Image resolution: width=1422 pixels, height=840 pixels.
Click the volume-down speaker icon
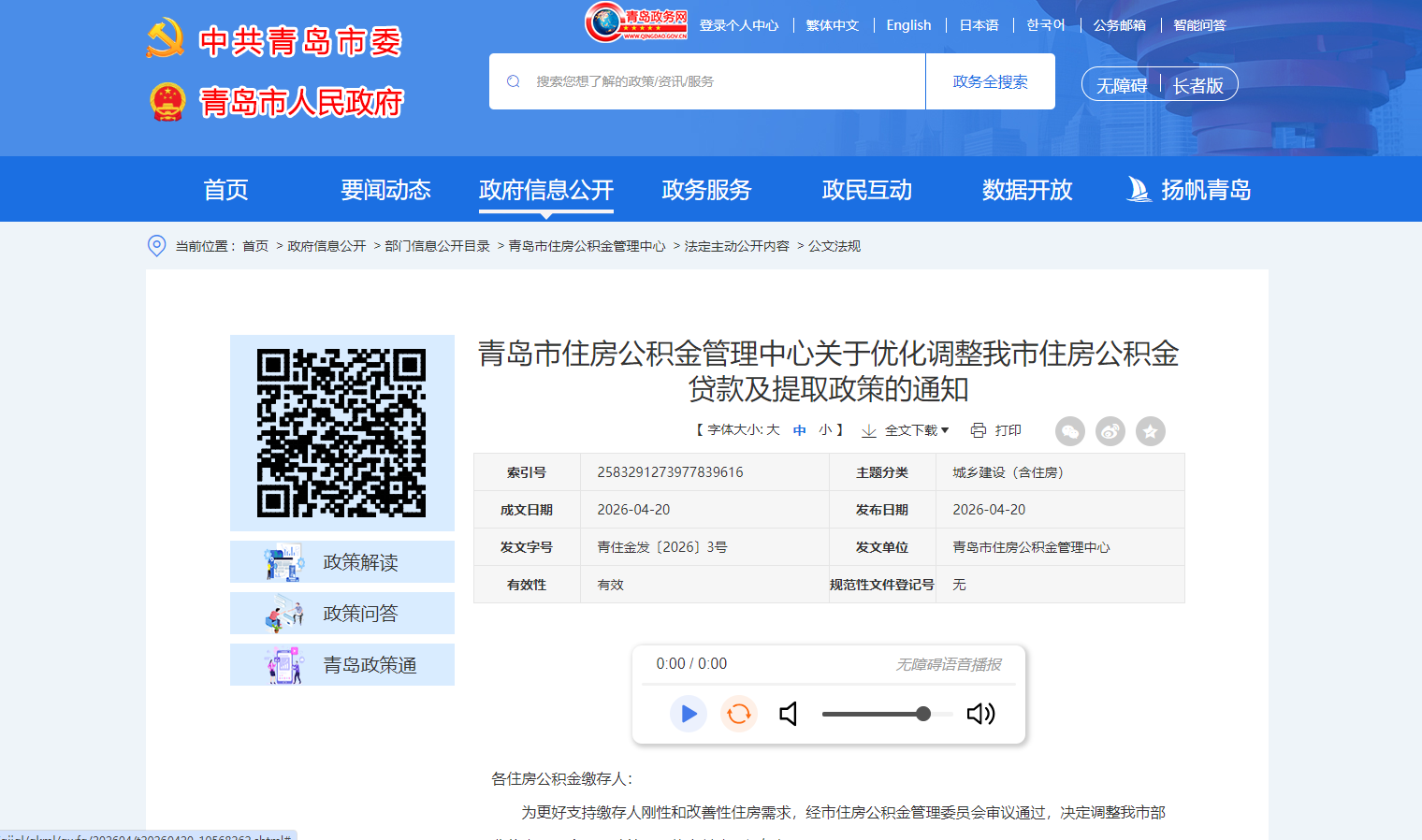coord(789,714)
